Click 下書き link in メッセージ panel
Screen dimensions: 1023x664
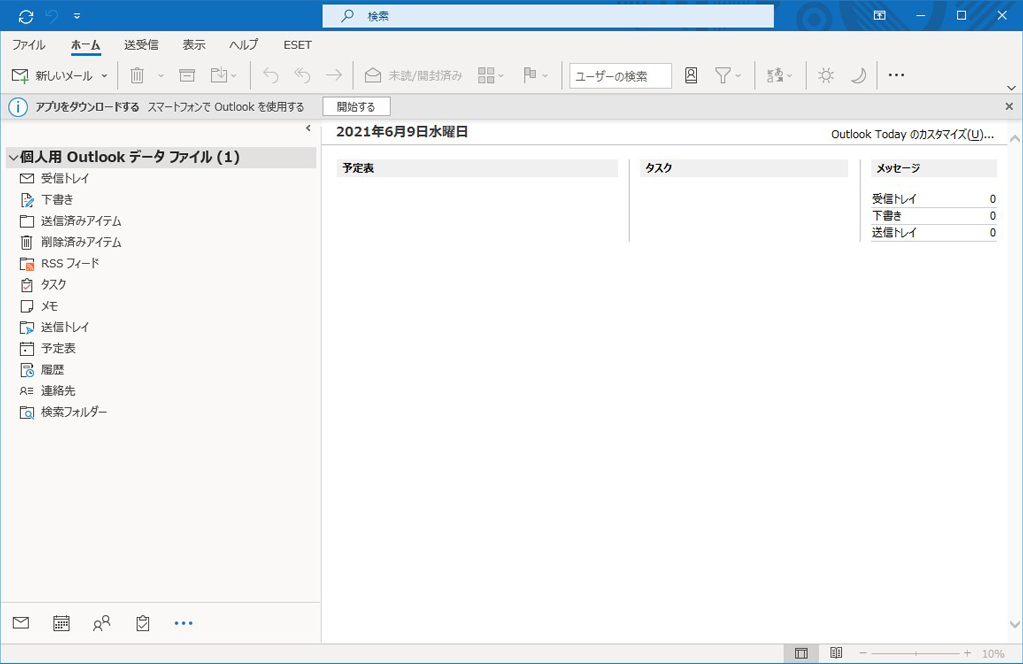pyautogui.click(x=887, y=216)
